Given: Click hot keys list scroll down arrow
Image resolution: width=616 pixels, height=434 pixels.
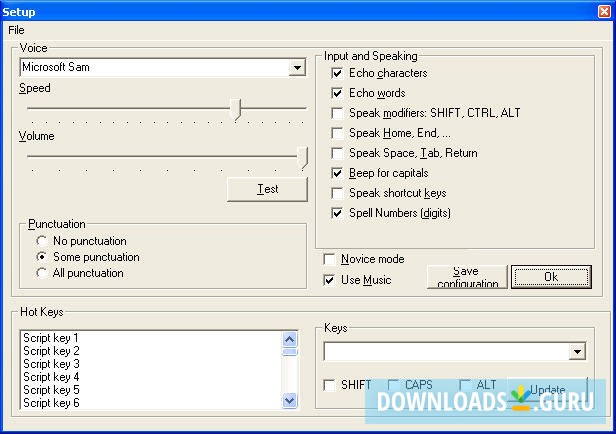Looking at the screenshot, I should [x=290, y=401].
